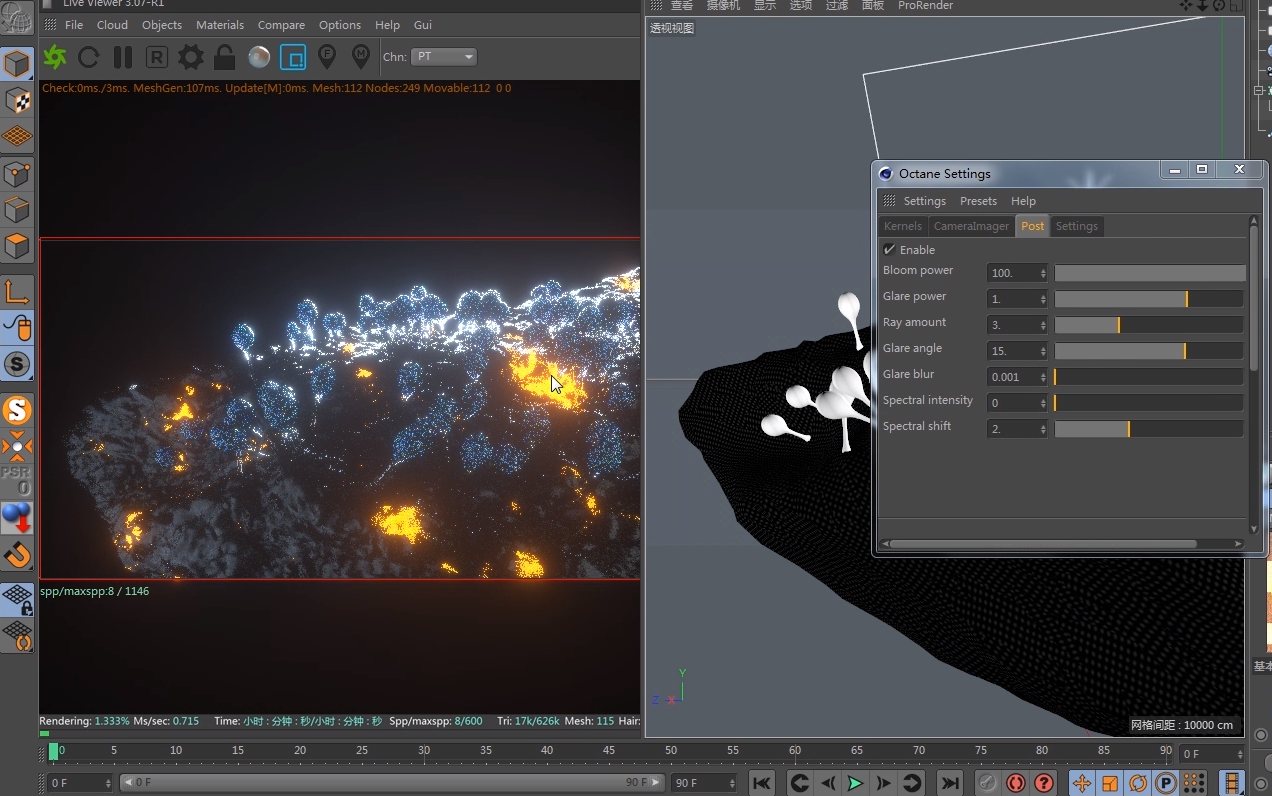Image resolution: width=1272 pixels, height=796 pixels.
Task: Select Polygons mode icon
Action: (x=18, y=246)
